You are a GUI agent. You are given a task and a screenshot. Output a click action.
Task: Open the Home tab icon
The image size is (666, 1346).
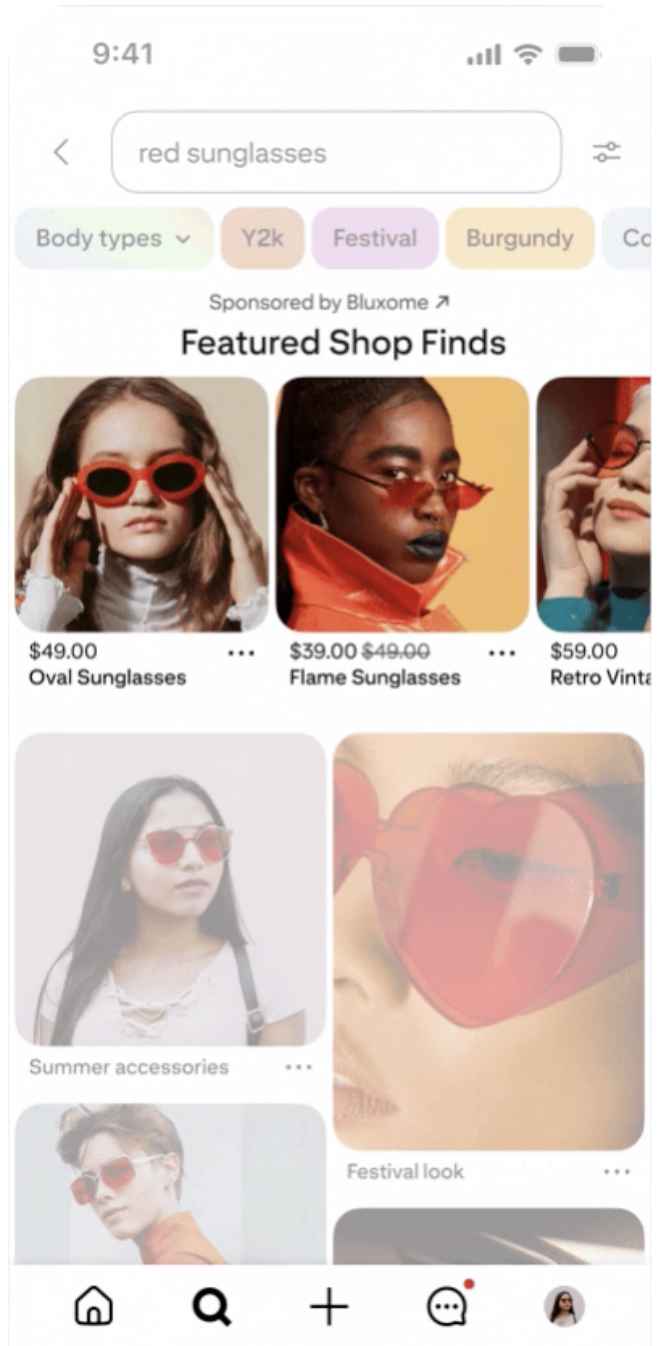tap(94, 1306)
